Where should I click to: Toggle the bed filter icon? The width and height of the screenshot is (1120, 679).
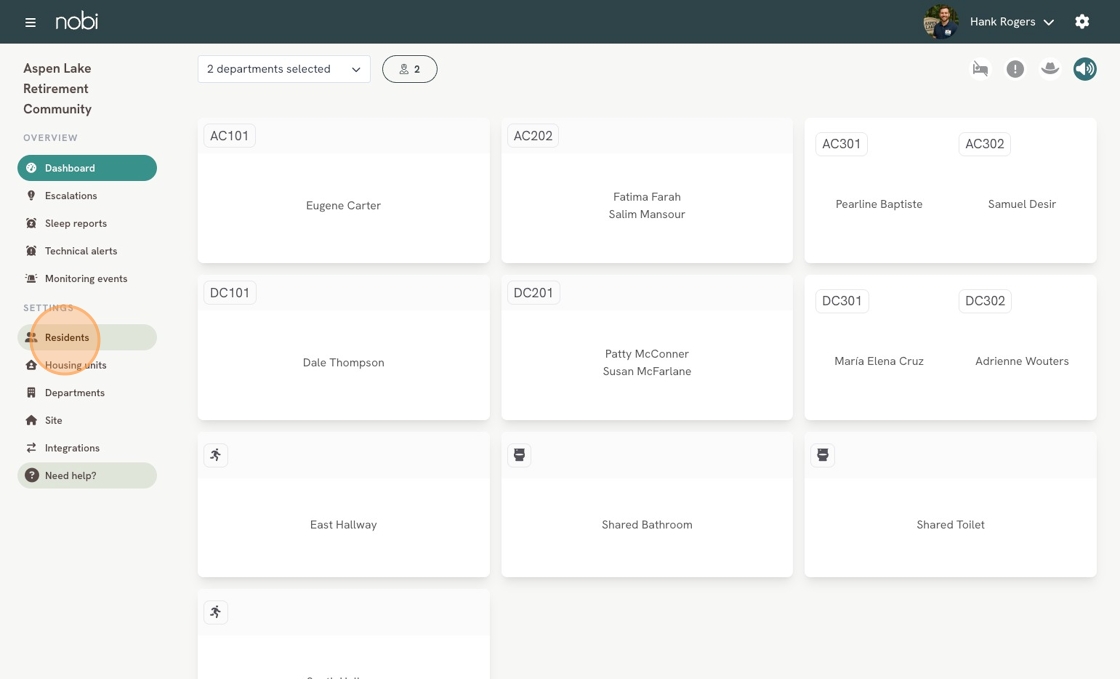tap(980, 69)
